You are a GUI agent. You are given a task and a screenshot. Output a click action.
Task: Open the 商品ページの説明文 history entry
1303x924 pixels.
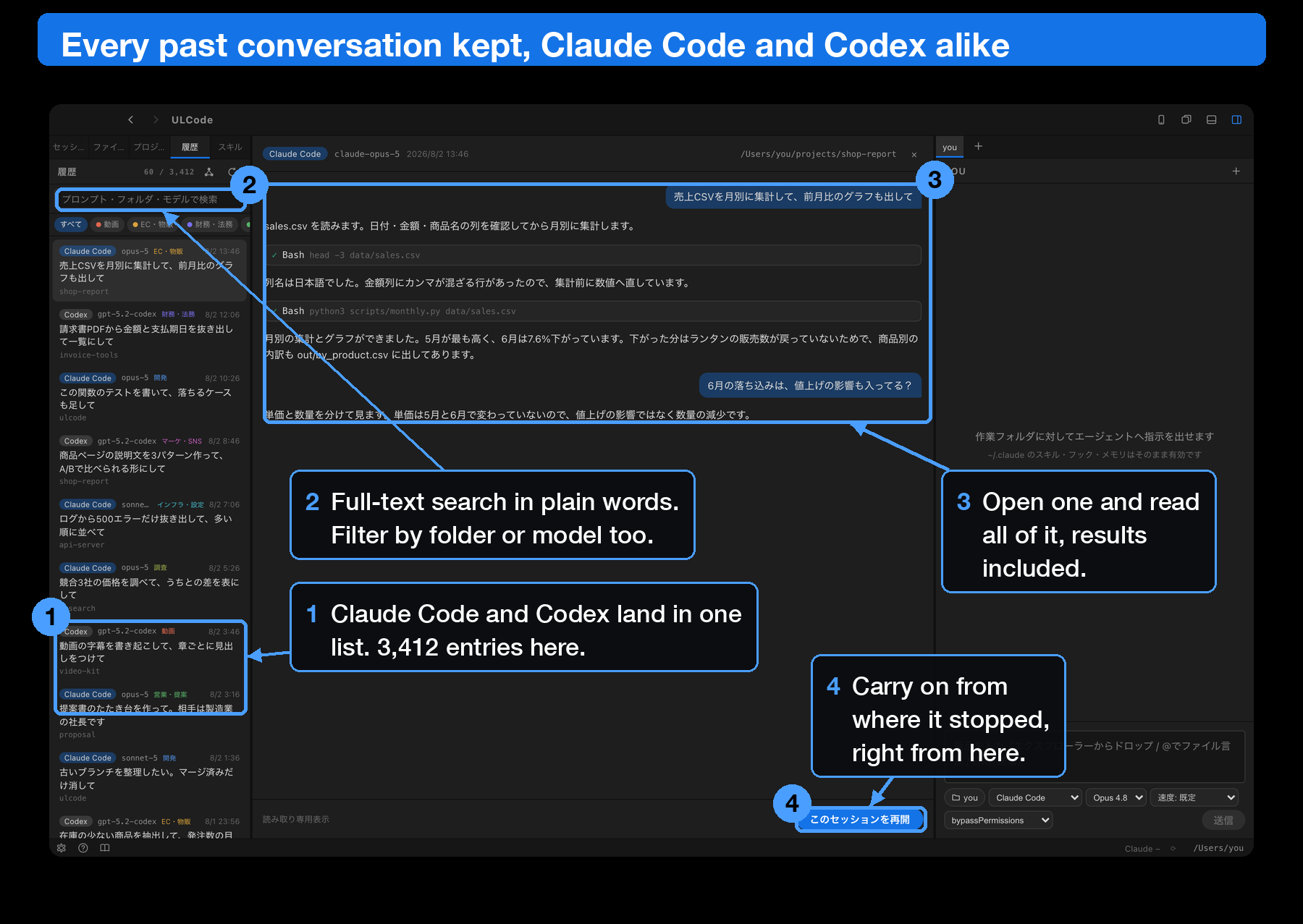coord(151,461)
